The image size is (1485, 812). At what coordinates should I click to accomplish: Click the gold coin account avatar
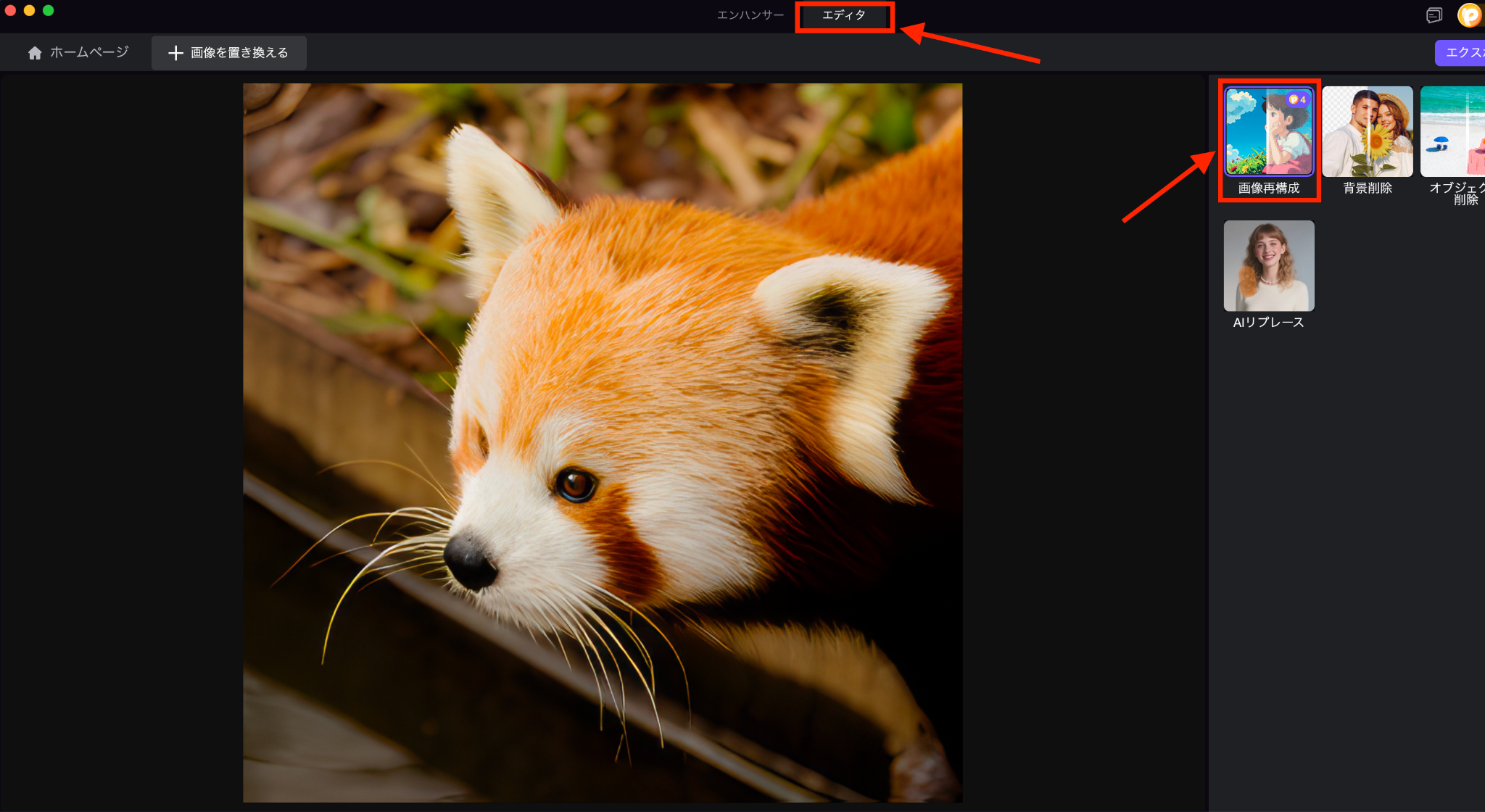pyautogui.click(x=1470, y=15)
